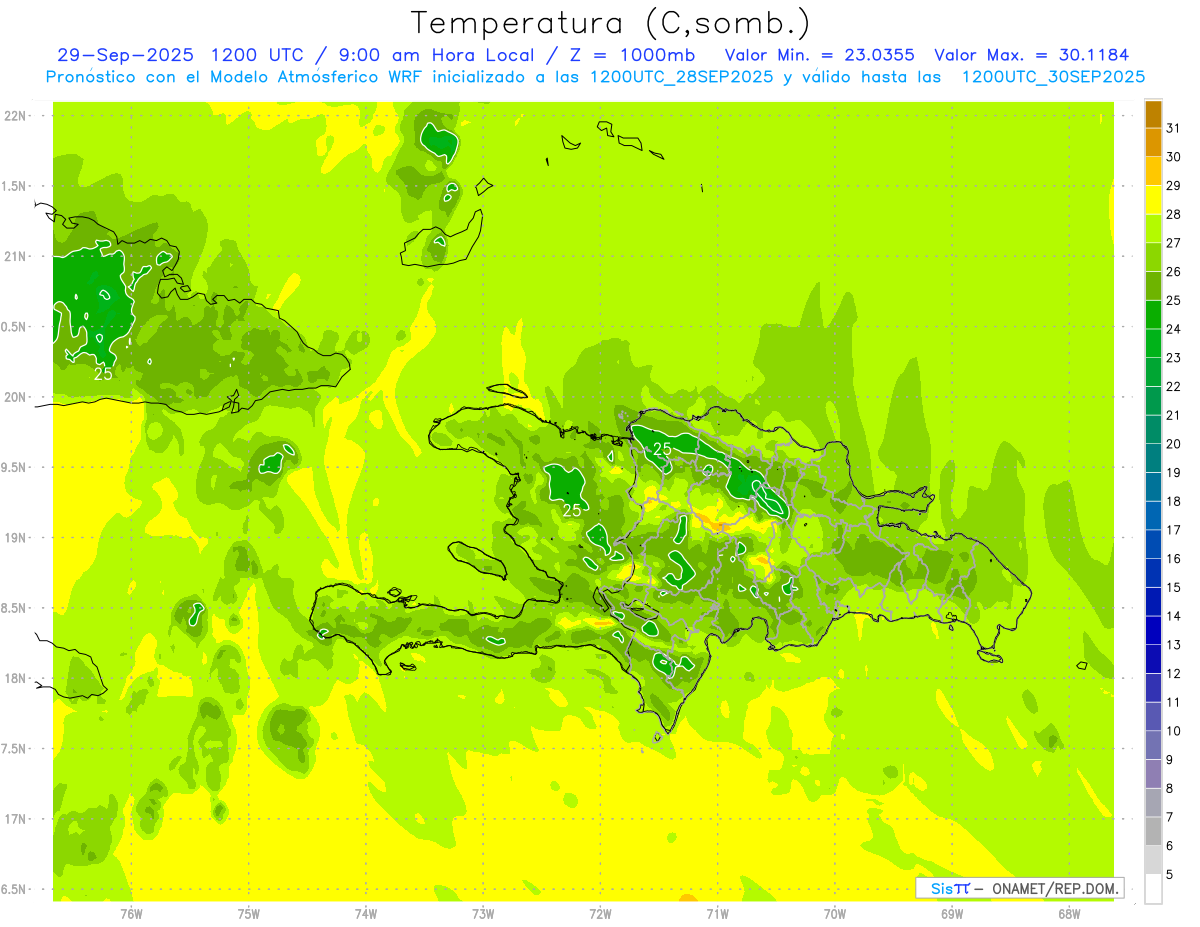The width and height of the screenshot is (1200, 927).
Task: Click the 68W longitude axis label
Action: tap(1069, 913)
